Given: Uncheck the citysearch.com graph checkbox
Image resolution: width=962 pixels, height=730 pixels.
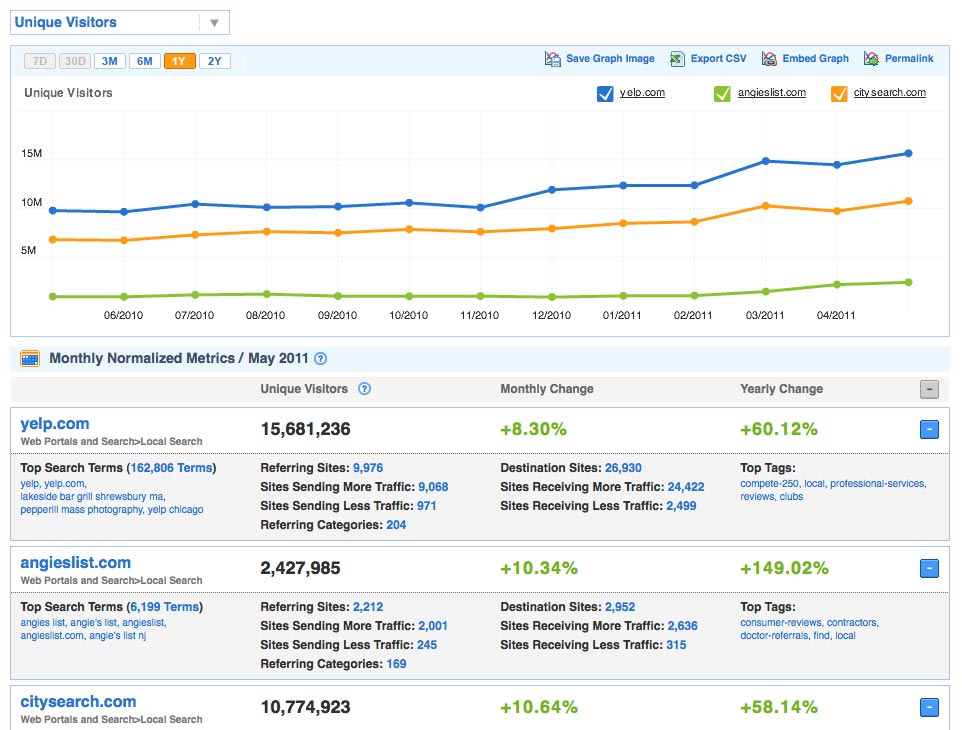Looking at the screenshot, I should [x=839, y=93].
